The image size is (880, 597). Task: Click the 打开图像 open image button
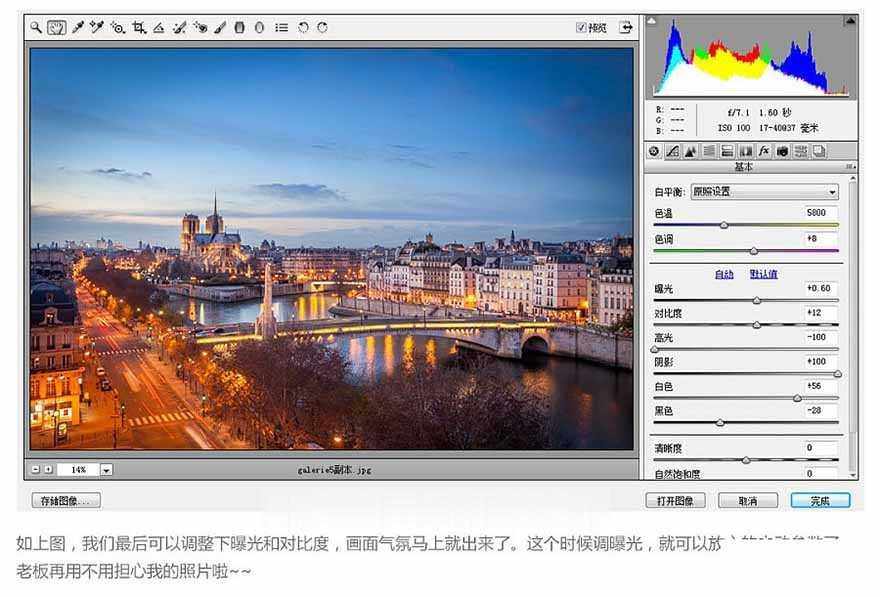point(675,500)
